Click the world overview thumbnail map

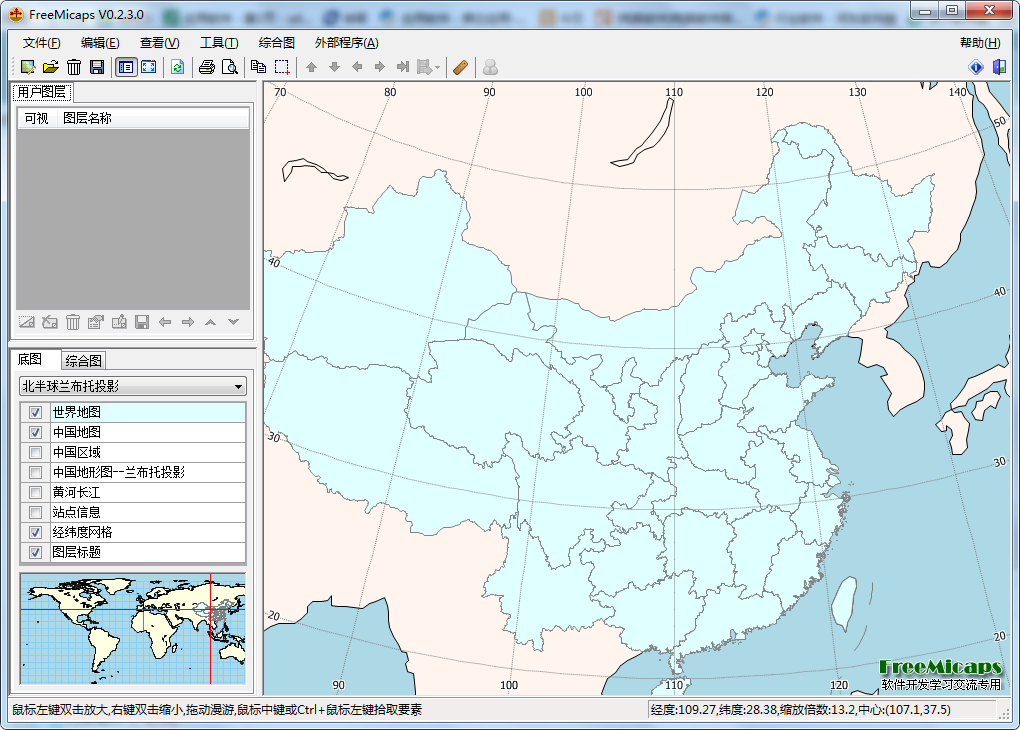pyautogui.click(x=133, y=629)
